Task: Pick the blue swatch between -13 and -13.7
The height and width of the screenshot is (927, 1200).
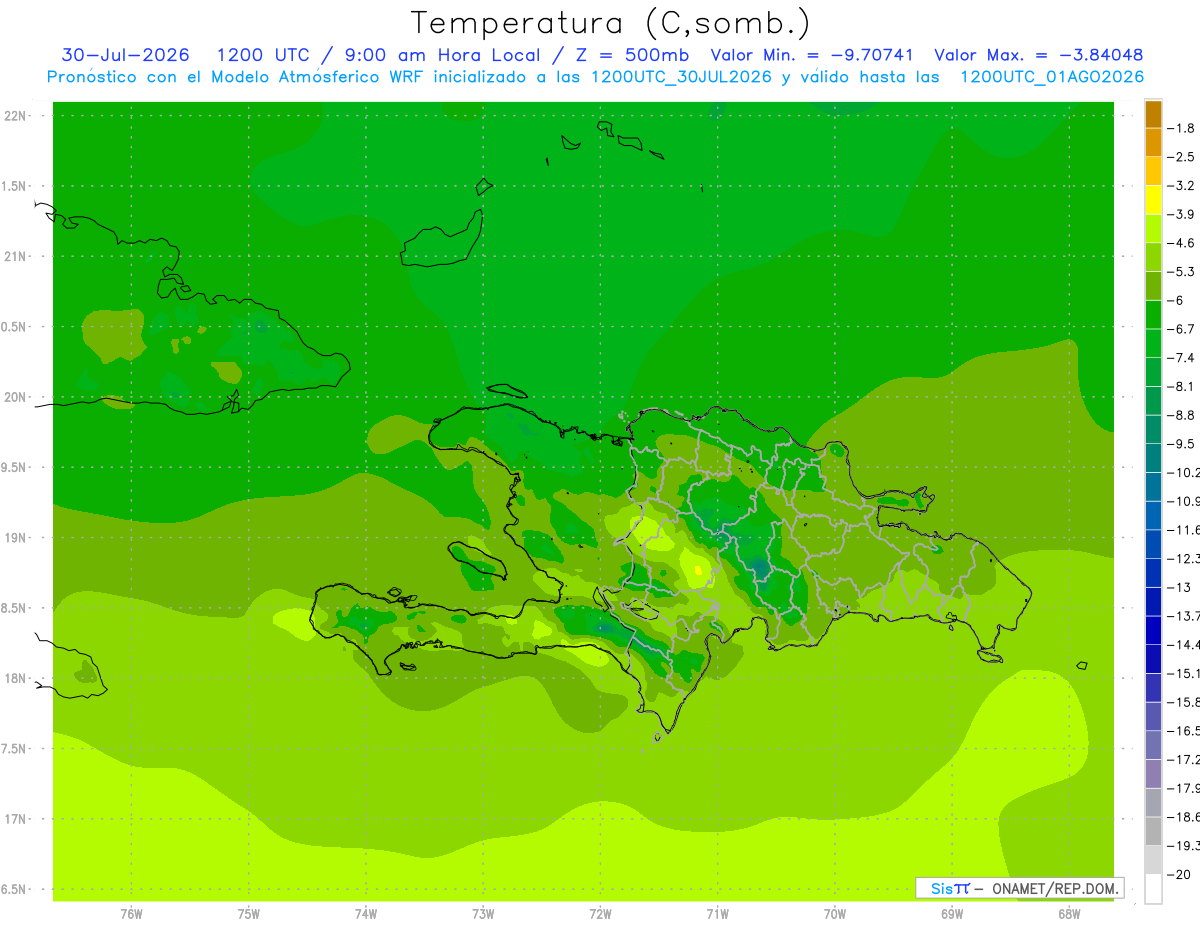Action: click(1153, 602)
